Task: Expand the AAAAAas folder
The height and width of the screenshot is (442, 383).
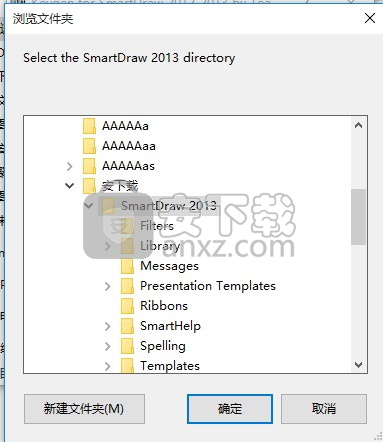Action: click(x=70, y=166)
